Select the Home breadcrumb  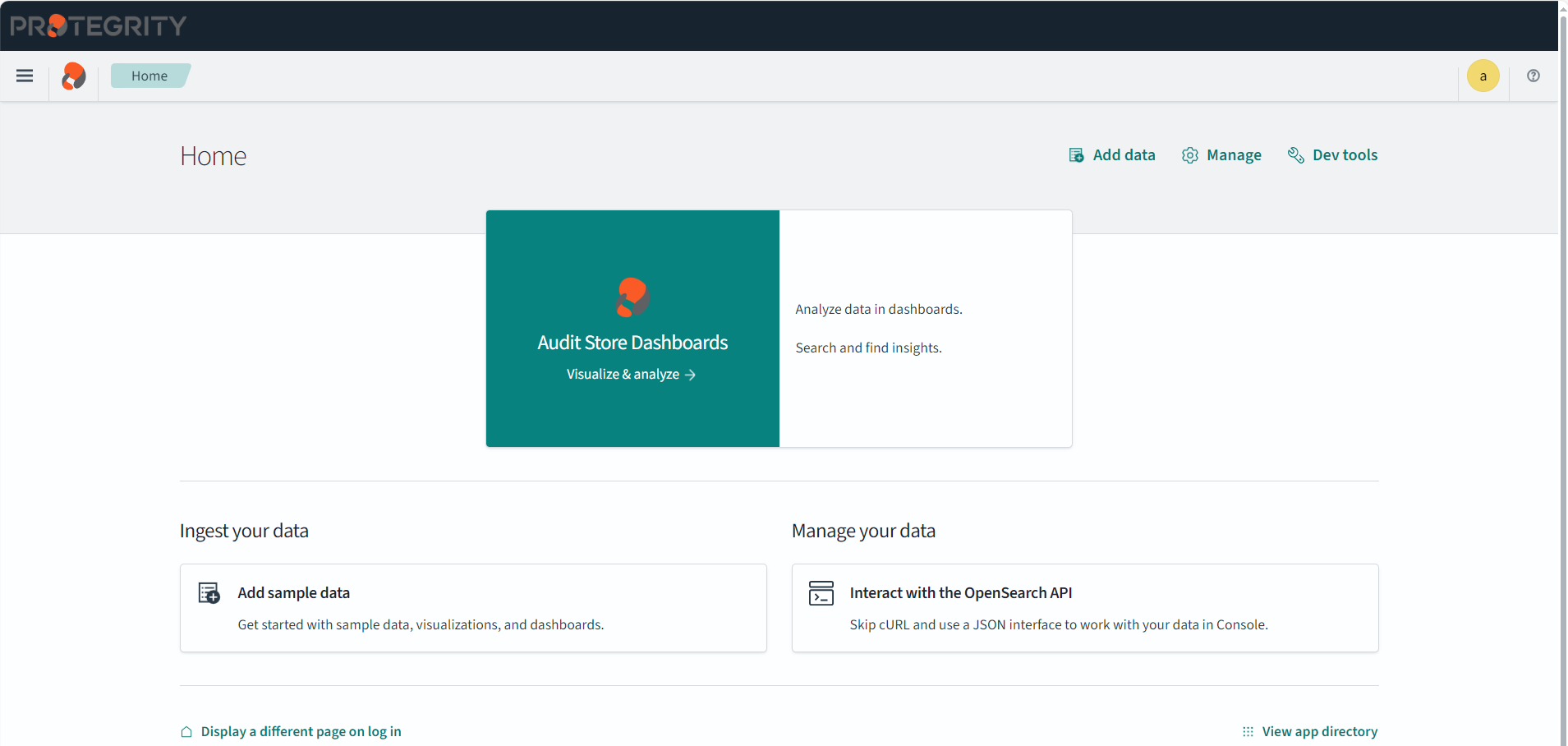click(x=149, y=76)
